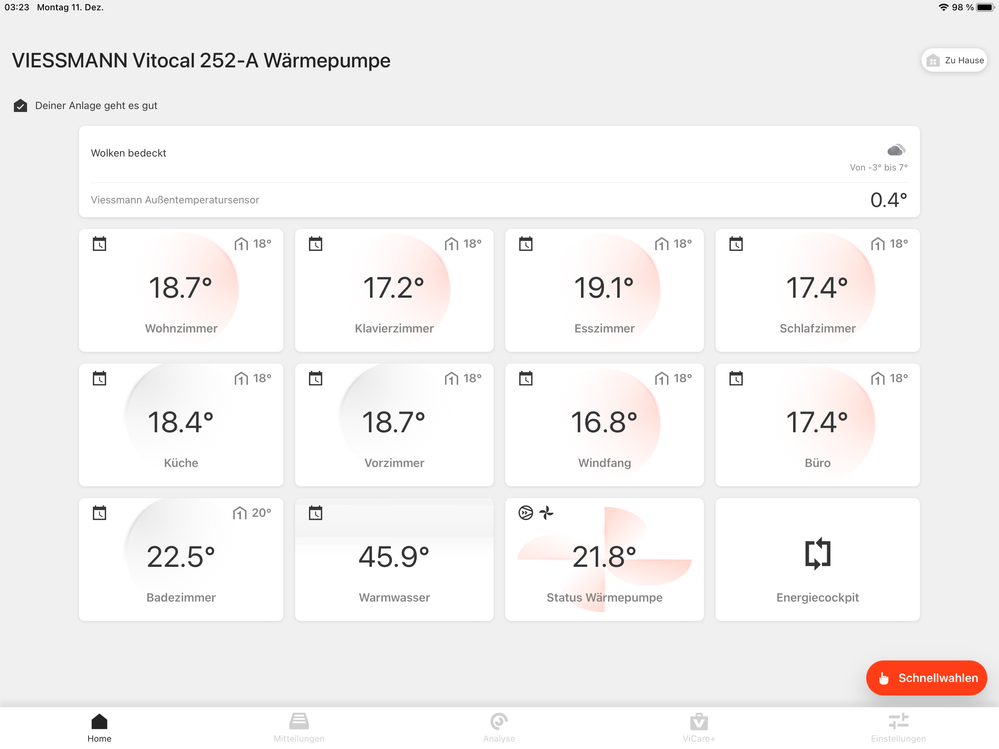Switch to the Analyse tab
Image resolution: width=999 pixels, height=749 pixels.
click(x=499, y=727)
